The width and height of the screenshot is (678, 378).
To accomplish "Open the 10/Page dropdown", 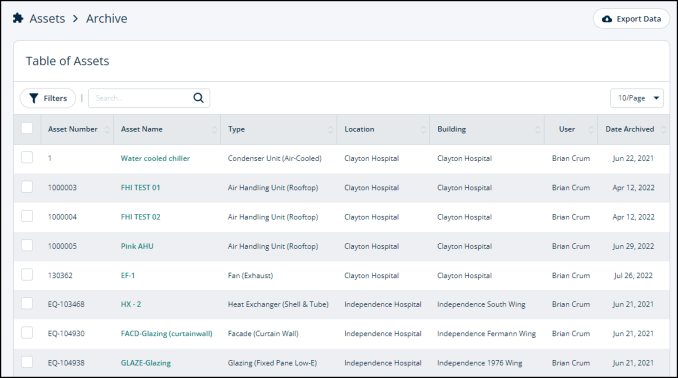I will [636, 98].
